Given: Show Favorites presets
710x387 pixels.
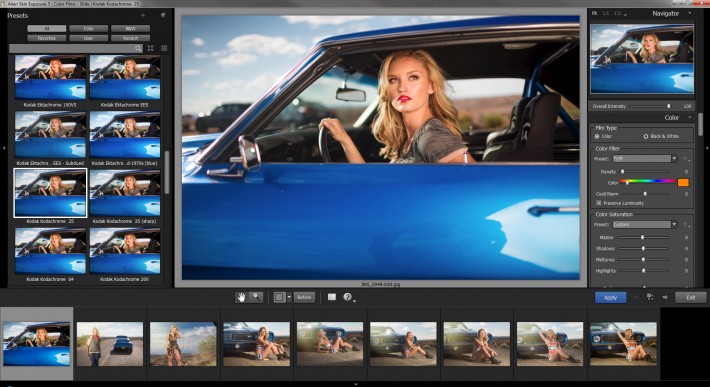Looking at the screenshot, I should 47,38.
